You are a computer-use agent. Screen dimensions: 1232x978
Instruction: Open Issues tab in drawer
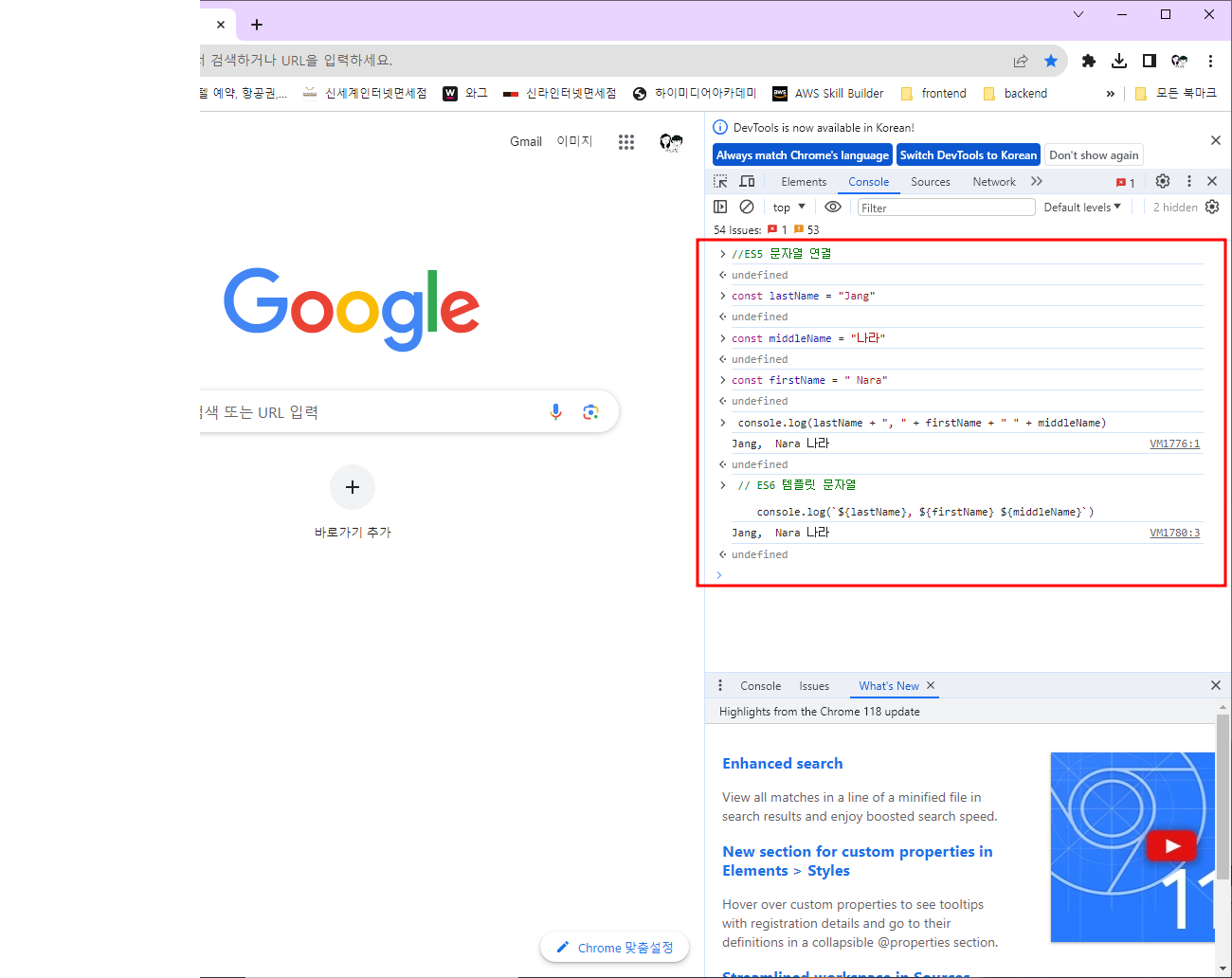click(814, 686)
